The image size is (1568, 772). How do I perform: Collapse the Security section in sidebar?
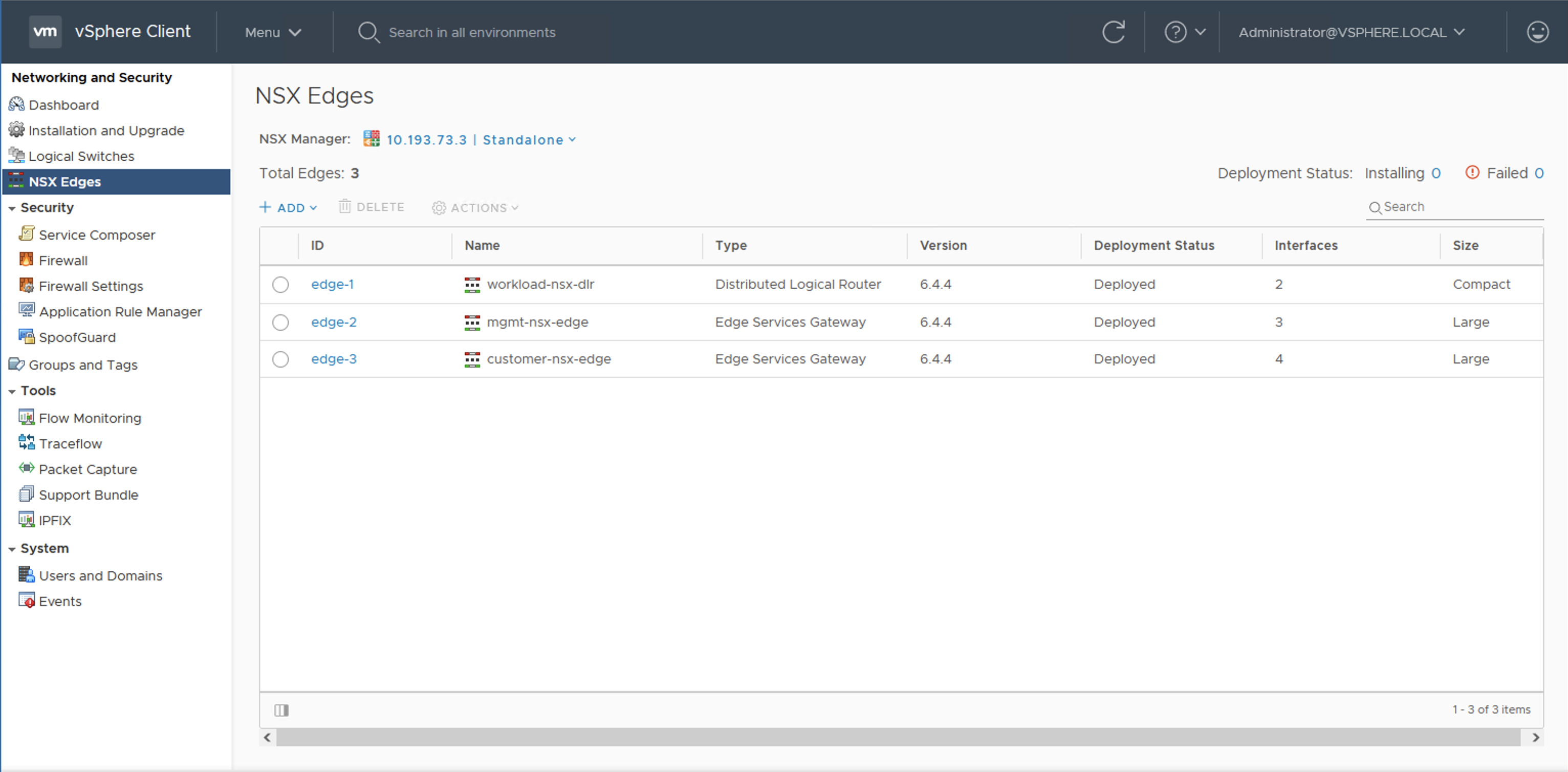[12, 208]
